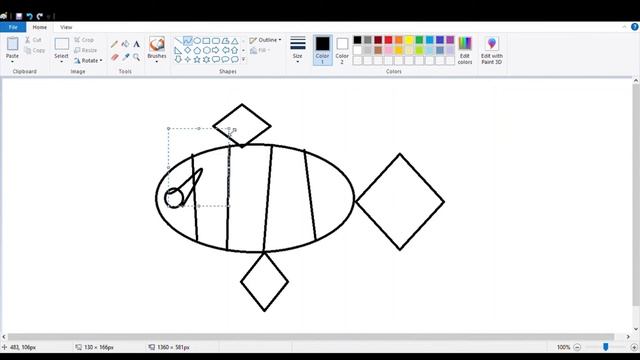This screenshot has width=640, height=360.
Task: Choose the Up arrow shape
Action: tap(235, 50)
